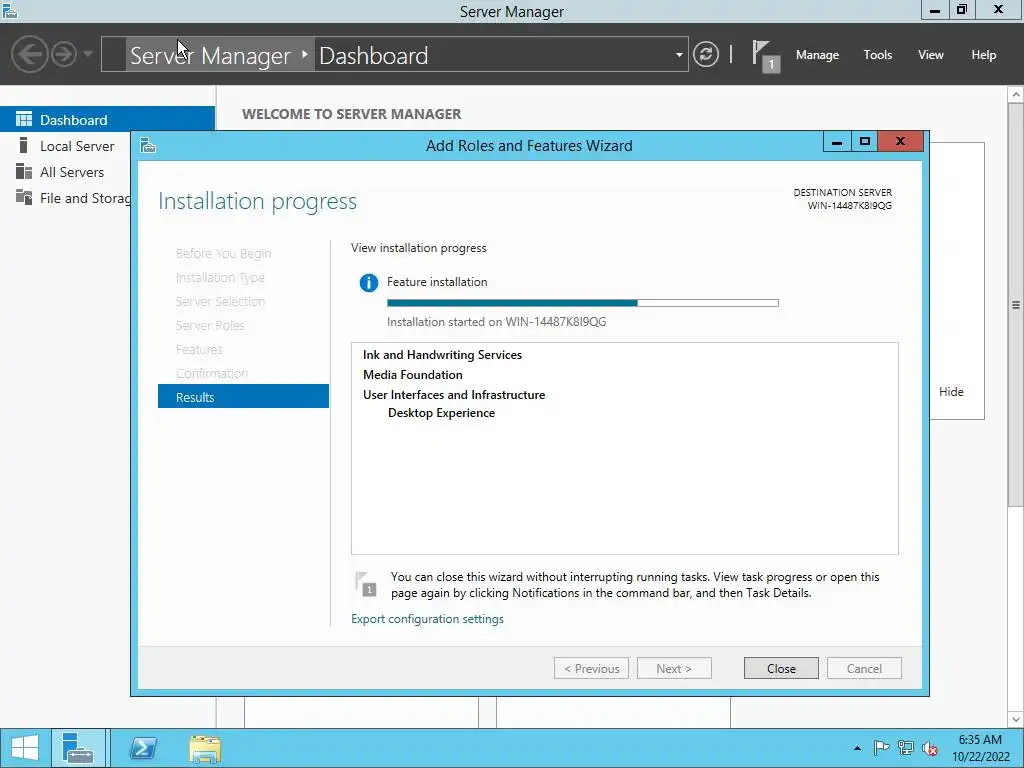Image resolution: width=1024 pixels, height=768 pixels.
Task: Click User Interfaces and Infrastructure entry
Action: click(x=454, y=394)
